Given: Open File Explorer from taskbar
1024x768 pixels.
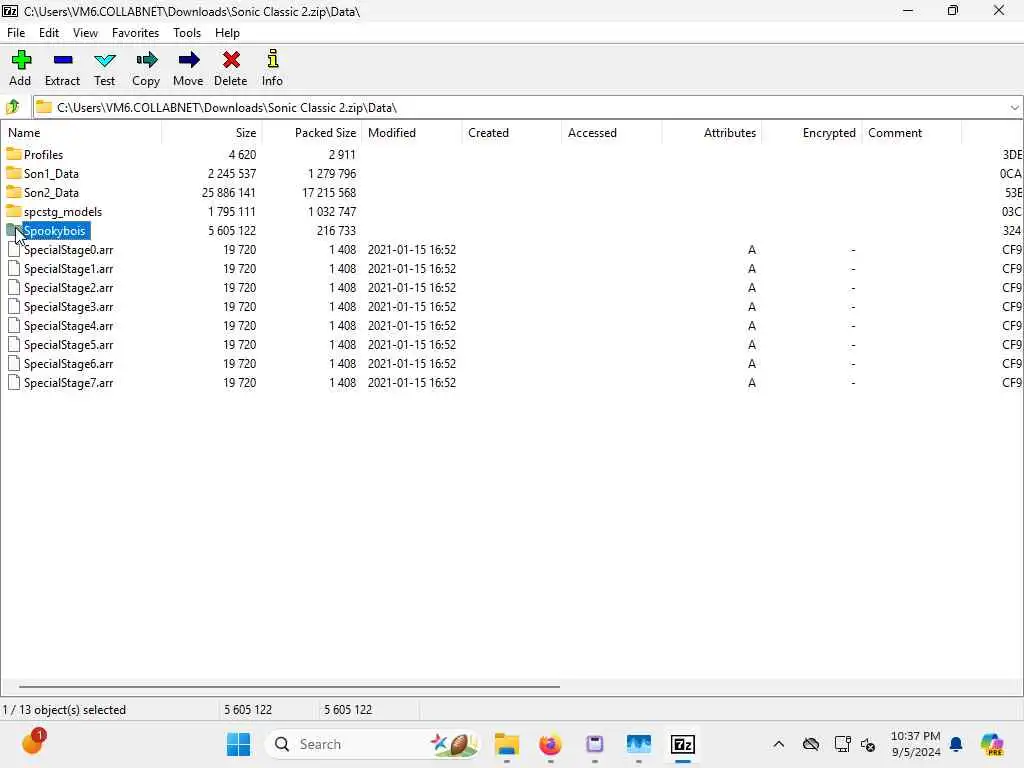Looking at the screenshot, I should click(x=507, y=744).
